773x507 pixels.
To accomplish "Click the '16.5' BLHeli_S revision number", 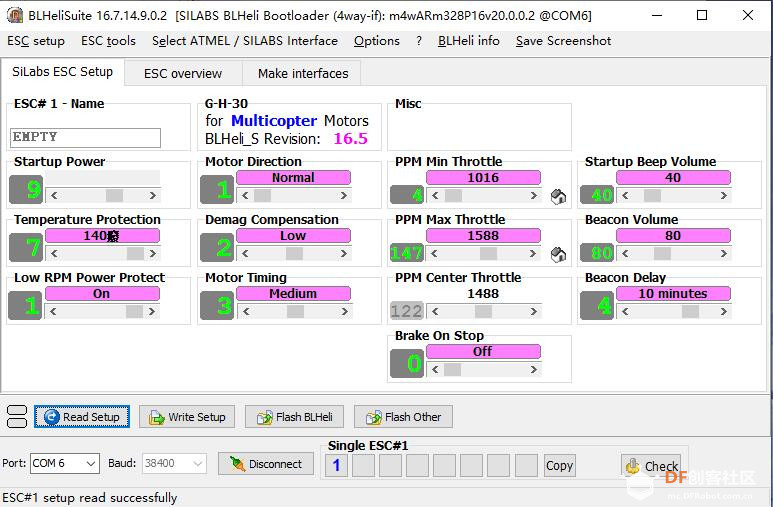I will tap(351, 139).
